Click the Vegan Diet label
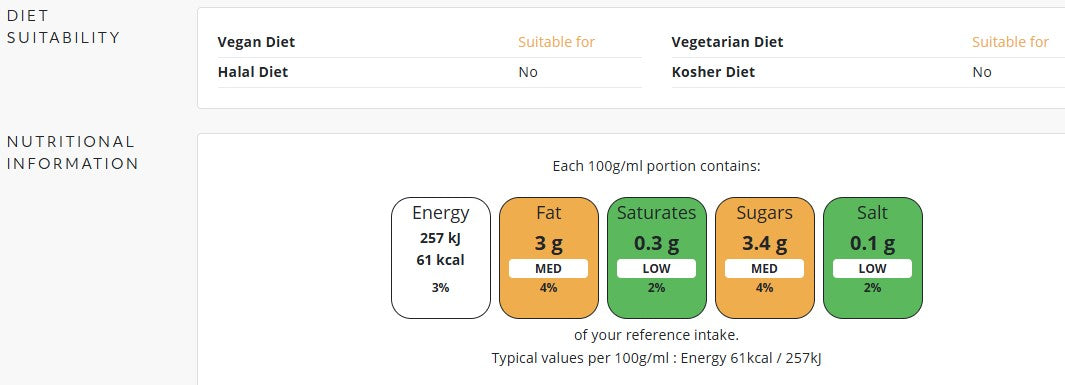This screenshot has height=385, width=1065. coord(256,42)
